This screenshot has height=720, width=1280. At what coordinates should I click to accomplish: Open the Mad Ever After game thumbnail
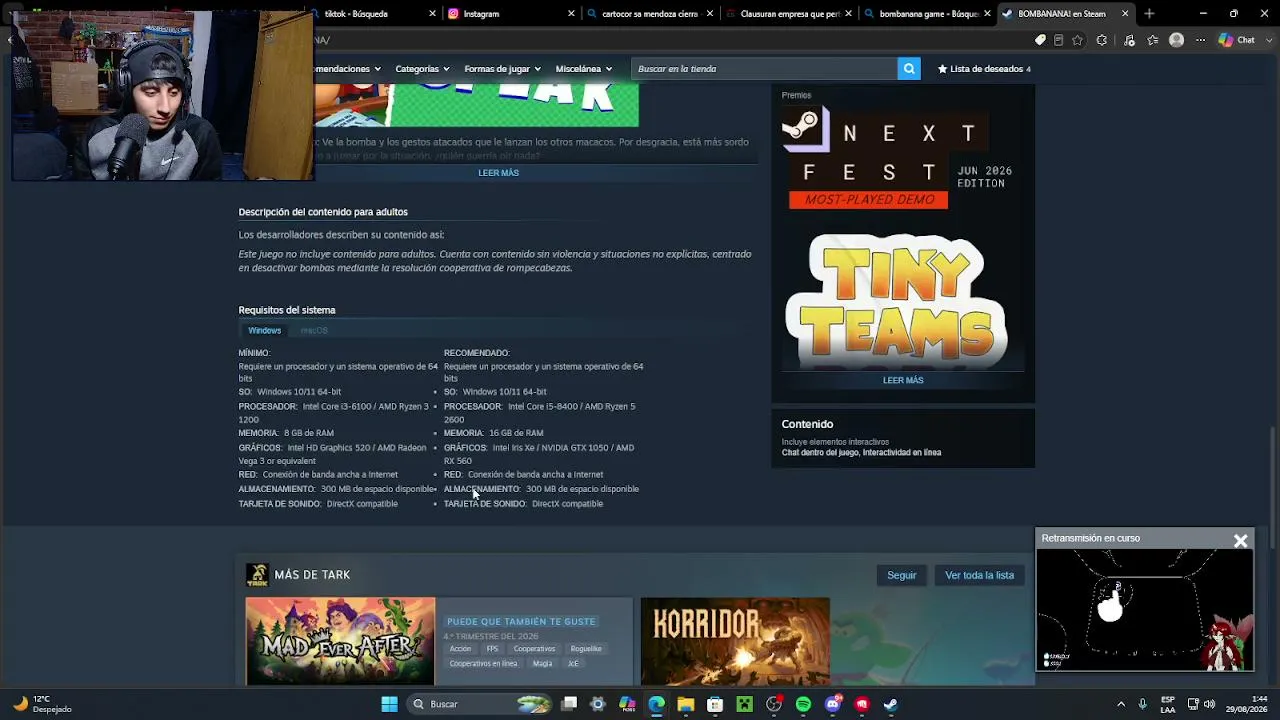(340, 641)
